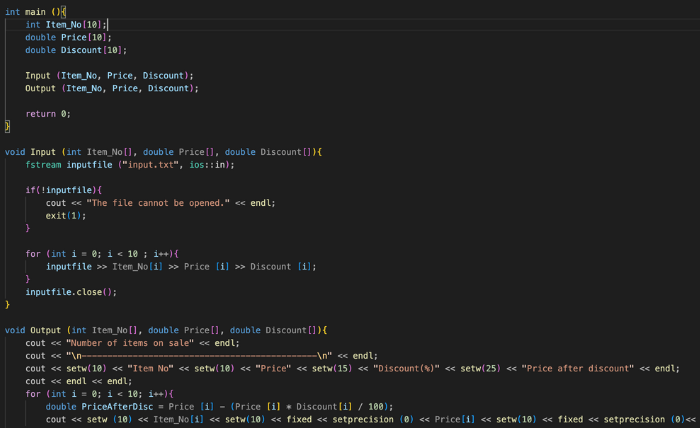Click the exit(1) call

(62, 216)
